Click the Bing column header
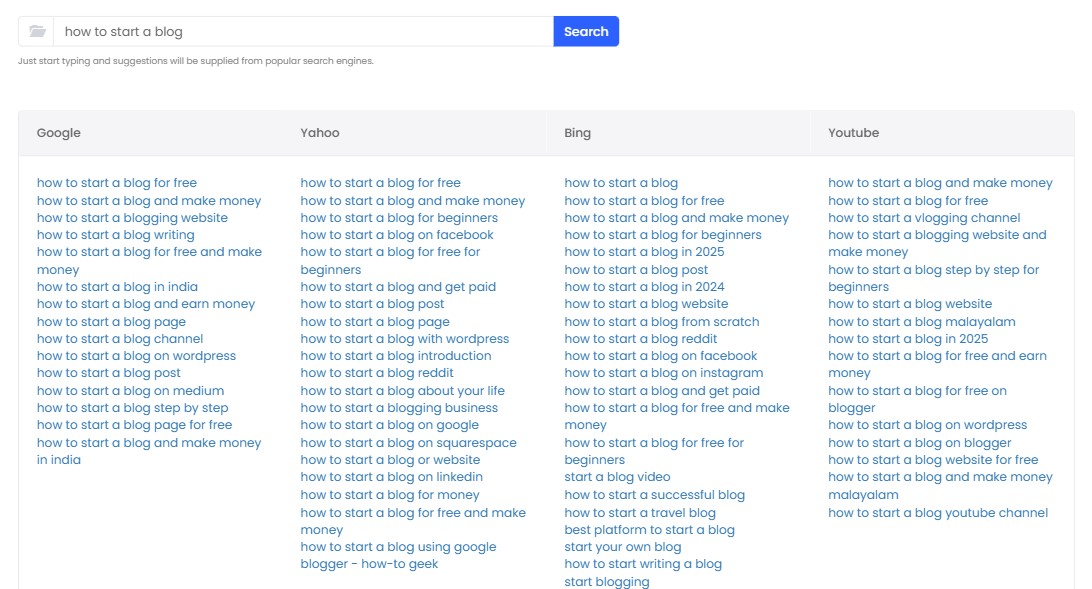 point(577,133)
